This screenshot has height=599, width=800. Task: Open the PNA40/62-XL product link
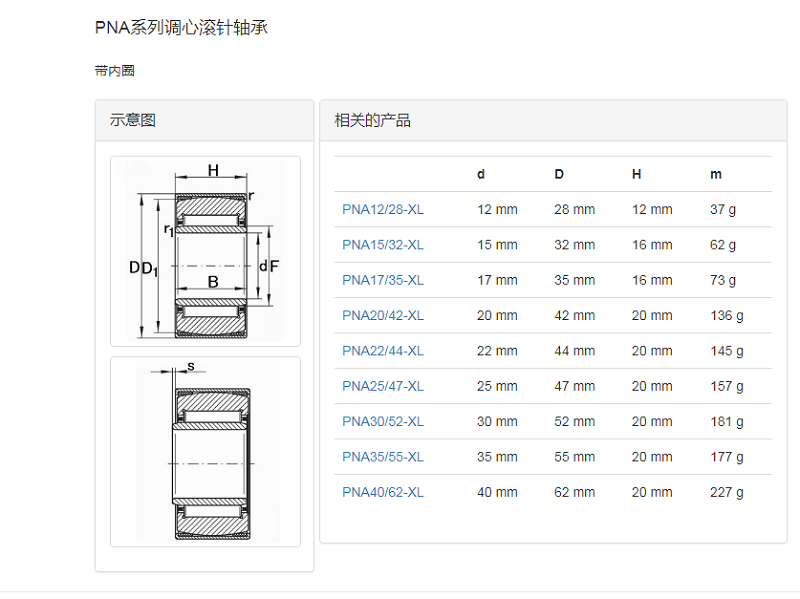[x=382, y=492]
